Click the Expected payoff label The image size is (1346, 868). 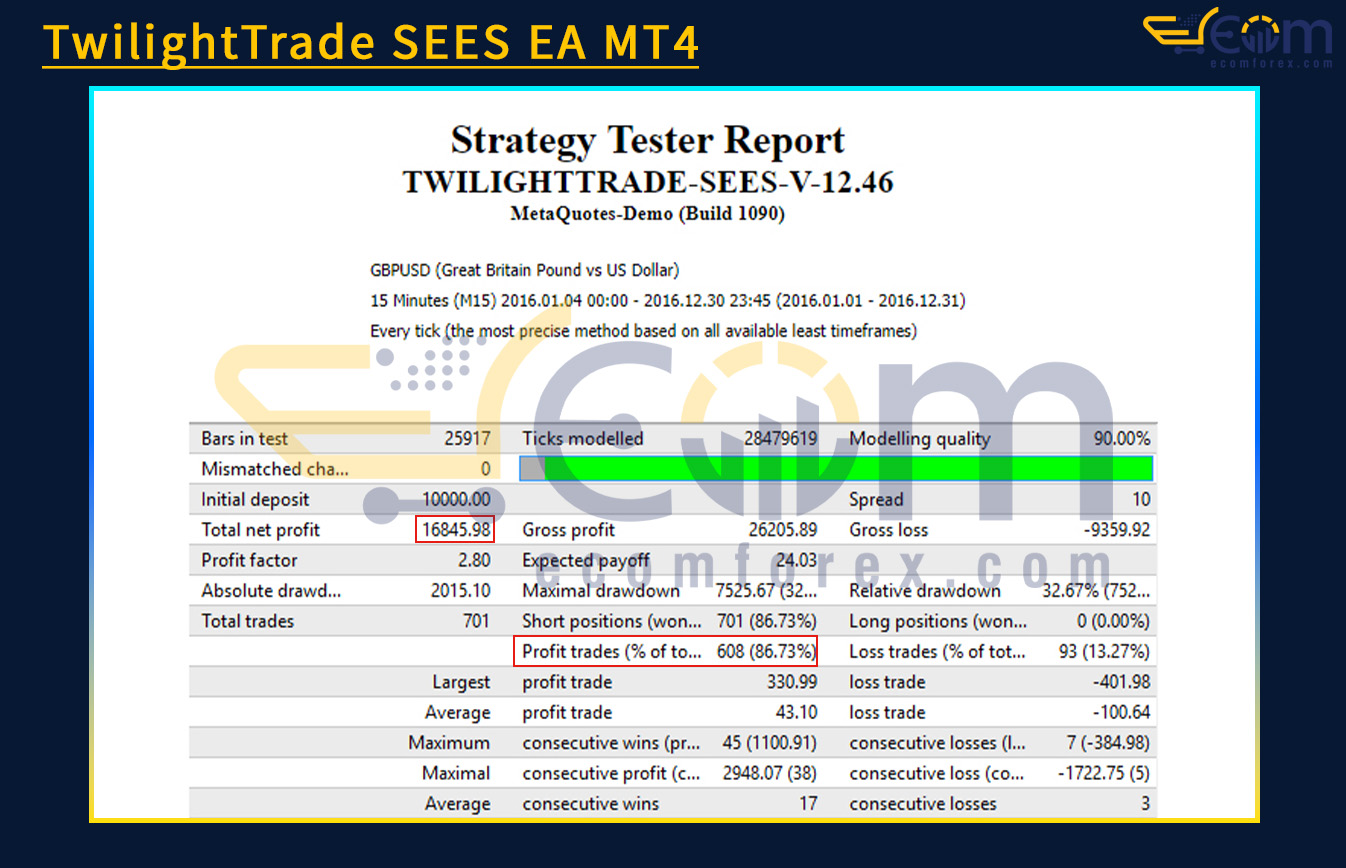[586, 560]
